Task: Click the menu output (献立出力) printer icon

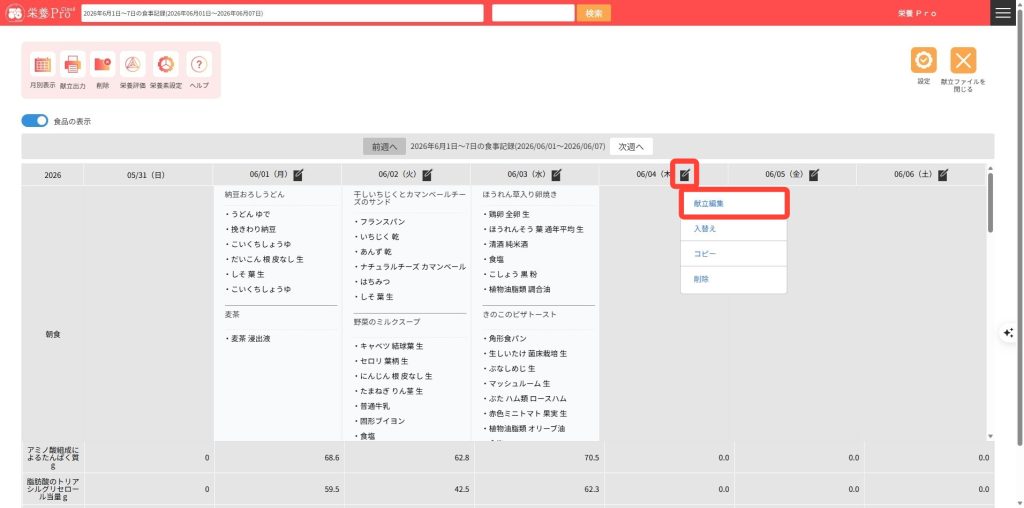Action: coord(72,65)
